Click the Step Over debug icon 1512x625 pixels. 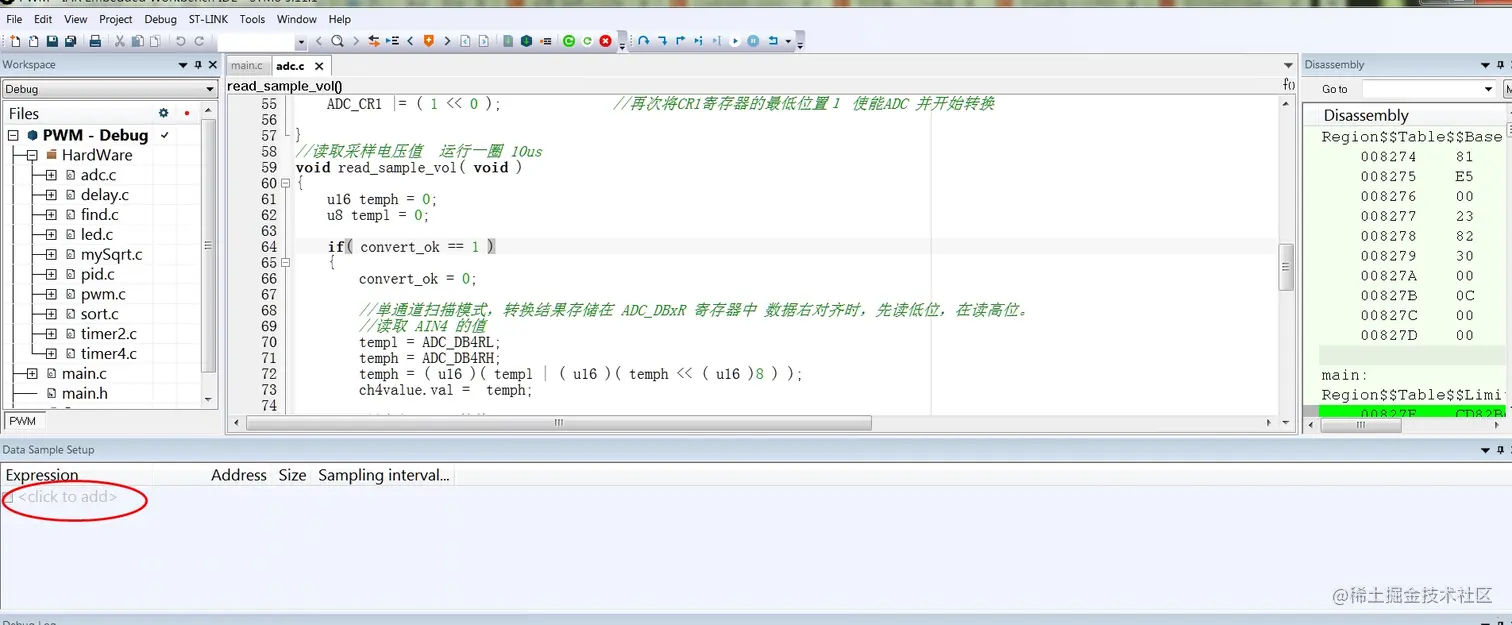pyautogui.click(x=643, y=41)
